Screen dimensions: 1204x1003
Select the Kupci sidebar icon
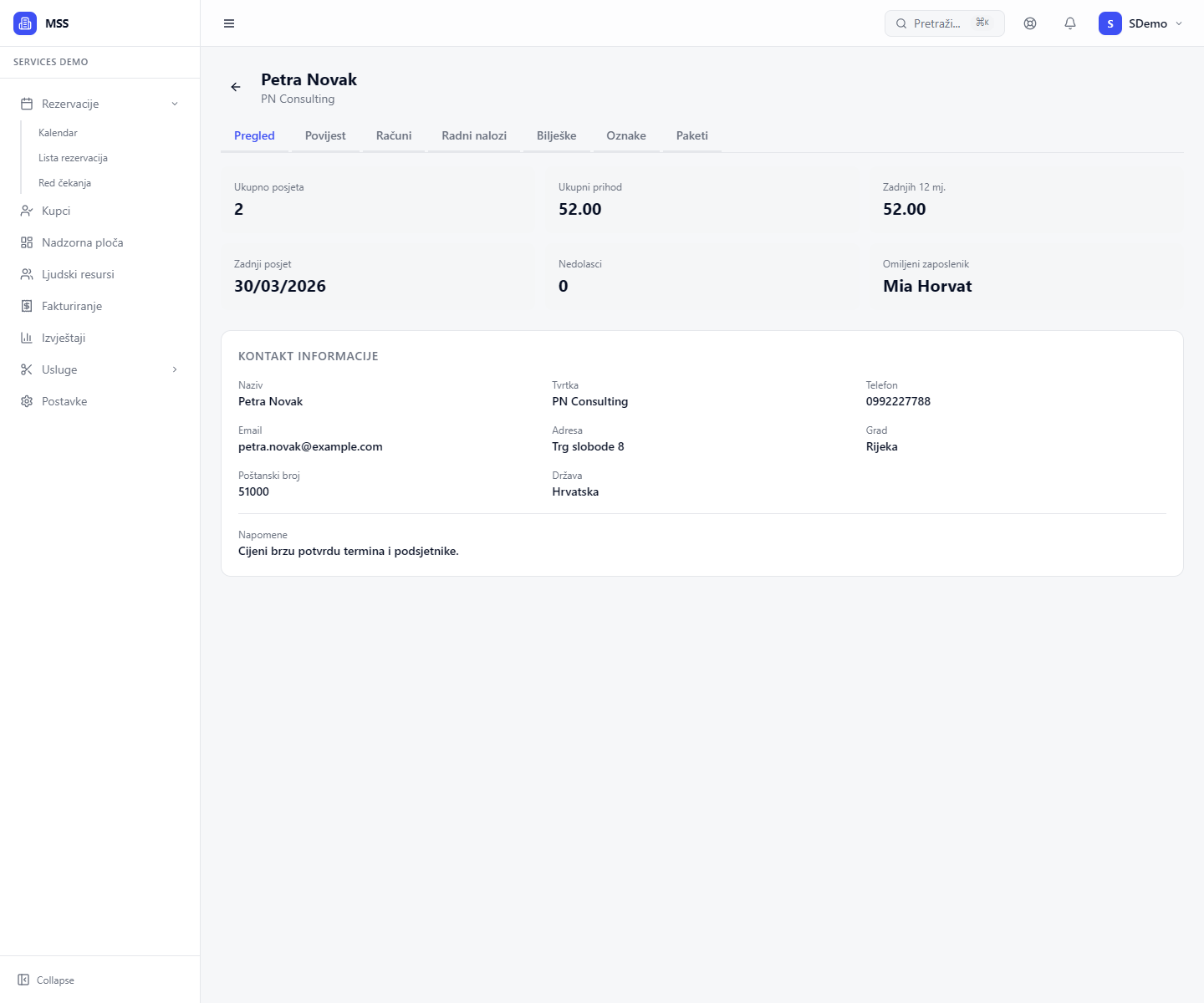(x=26, y=211)
